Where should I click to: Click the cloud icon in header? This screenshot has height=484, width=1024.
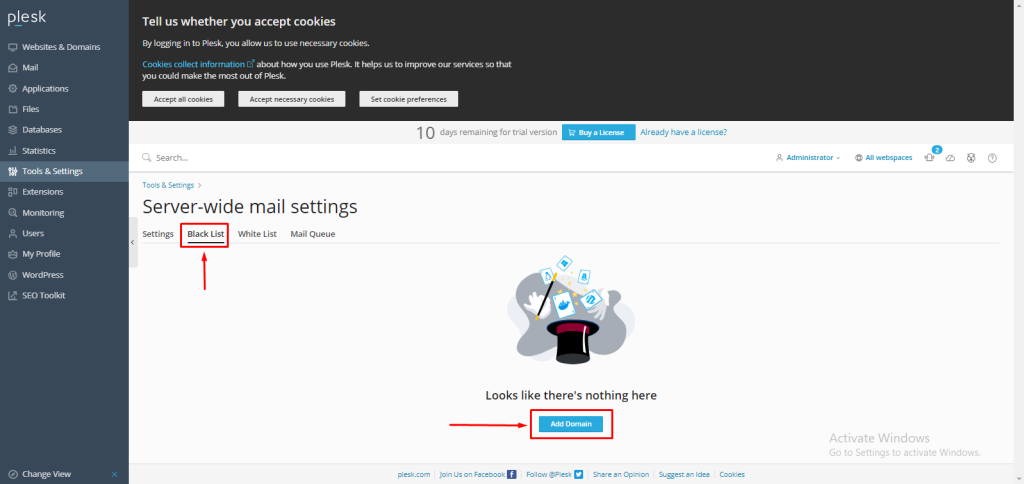click(950, 158)
